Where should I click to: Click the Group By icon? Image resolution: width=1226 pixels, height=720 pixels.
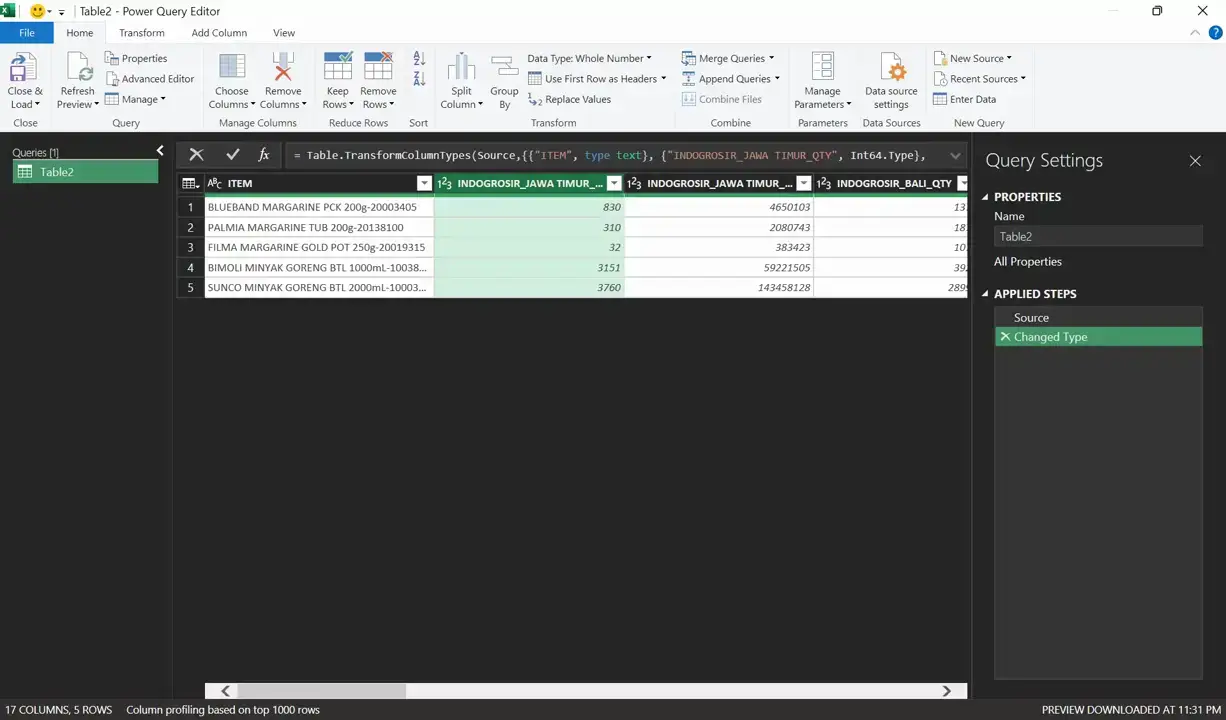coord(504,67)
